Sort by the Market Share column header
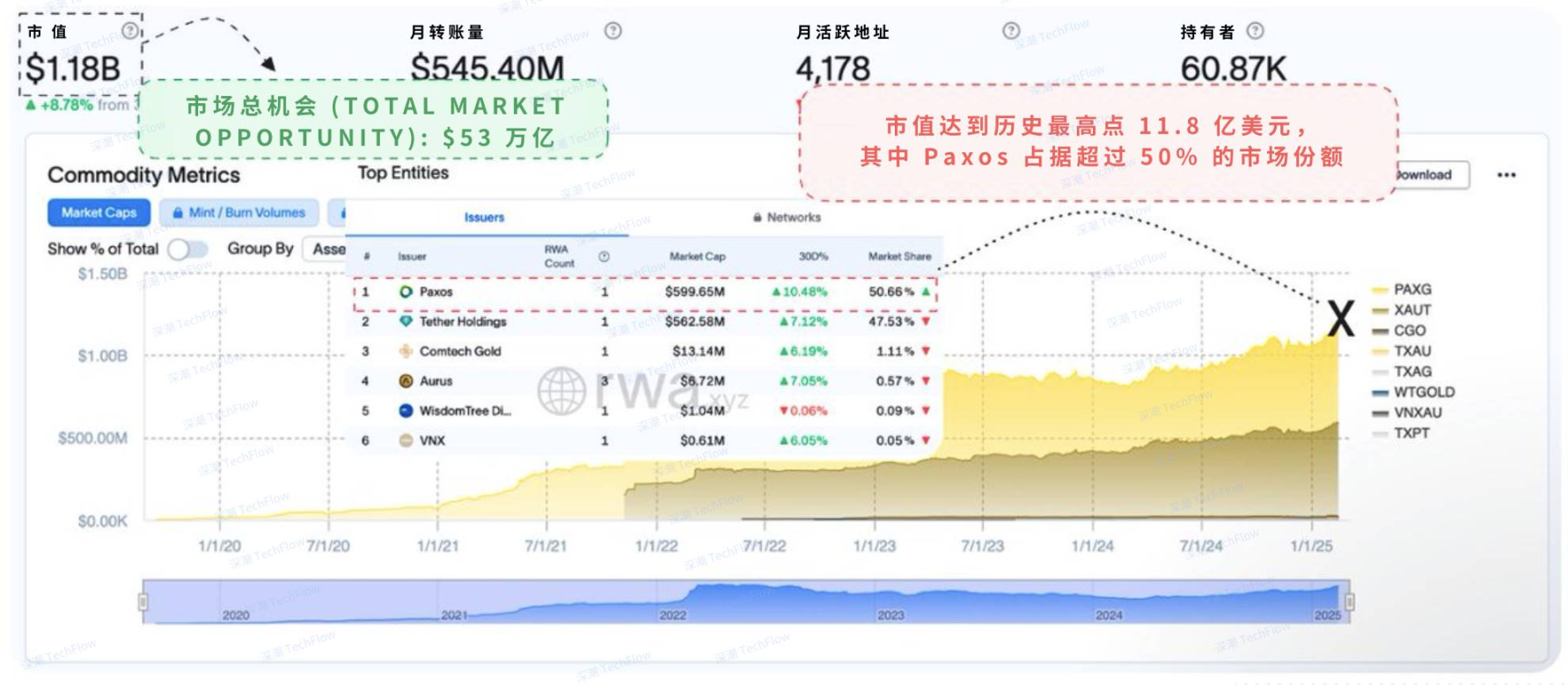This screenshot has height=685, width=1568. coord(899,256)
